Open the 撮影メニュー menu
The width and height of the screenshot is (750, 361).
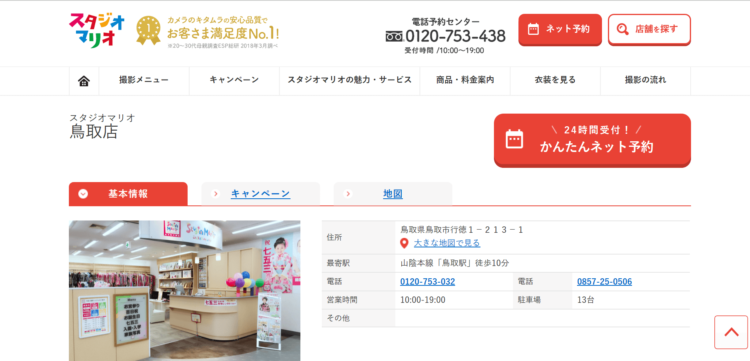pos(144,80)
